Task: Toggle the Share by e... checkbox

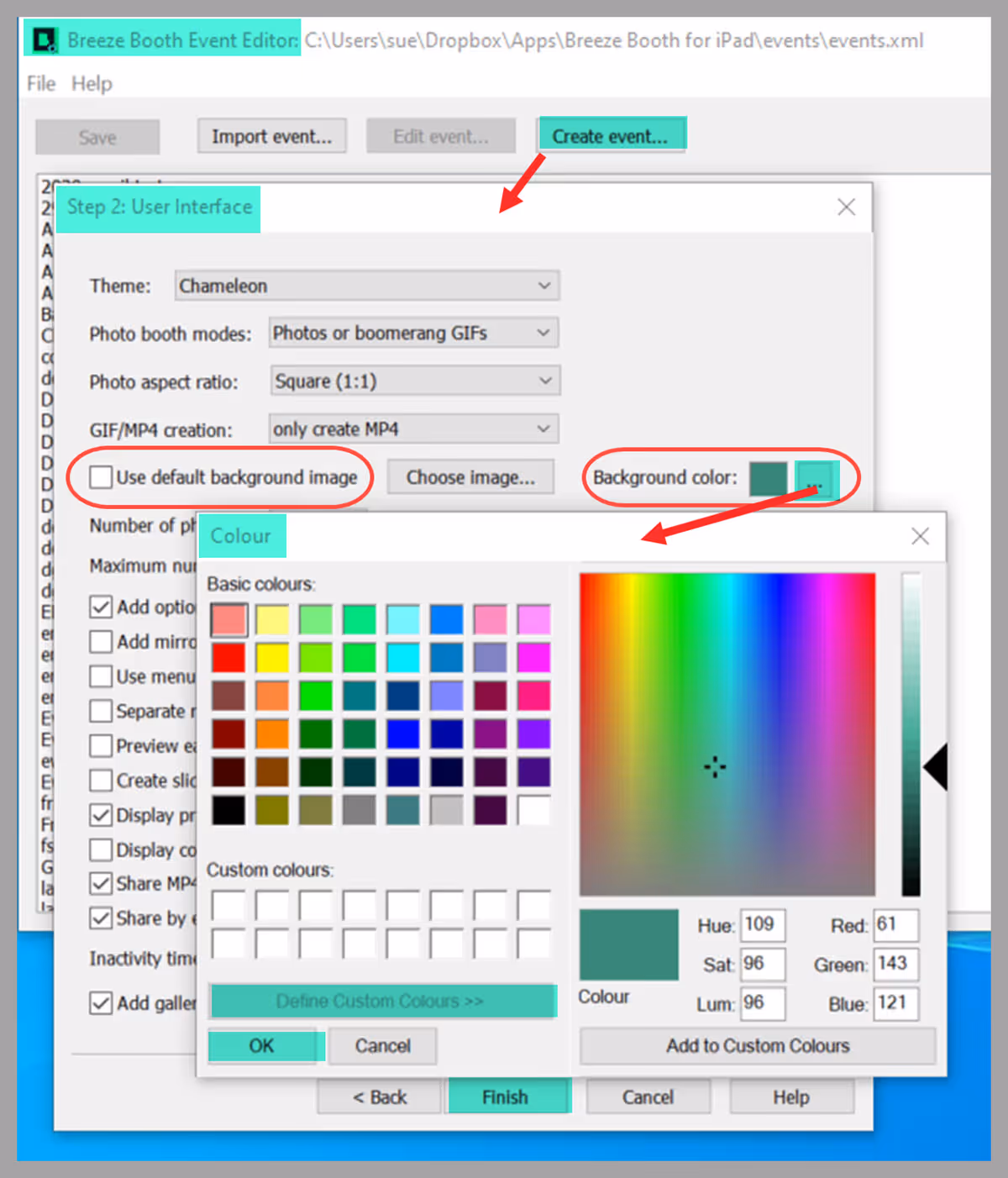Action: [101, 918]
